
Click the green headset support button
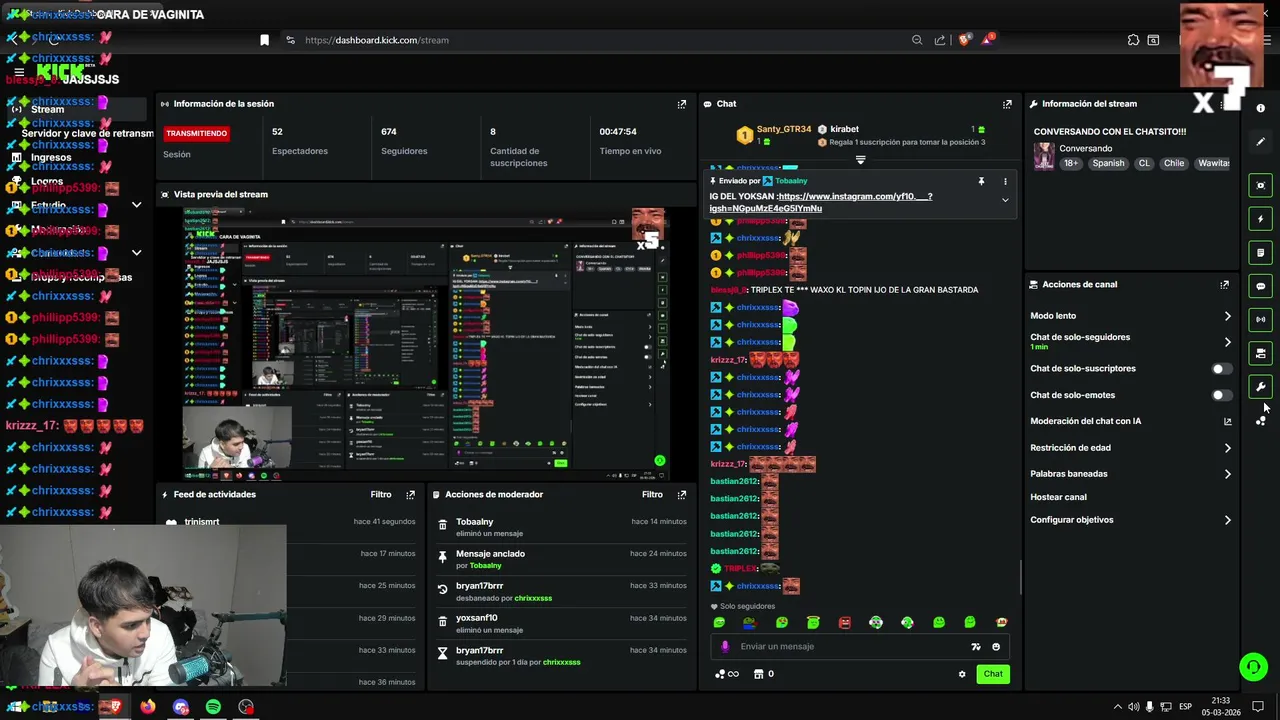point(1253,666)
